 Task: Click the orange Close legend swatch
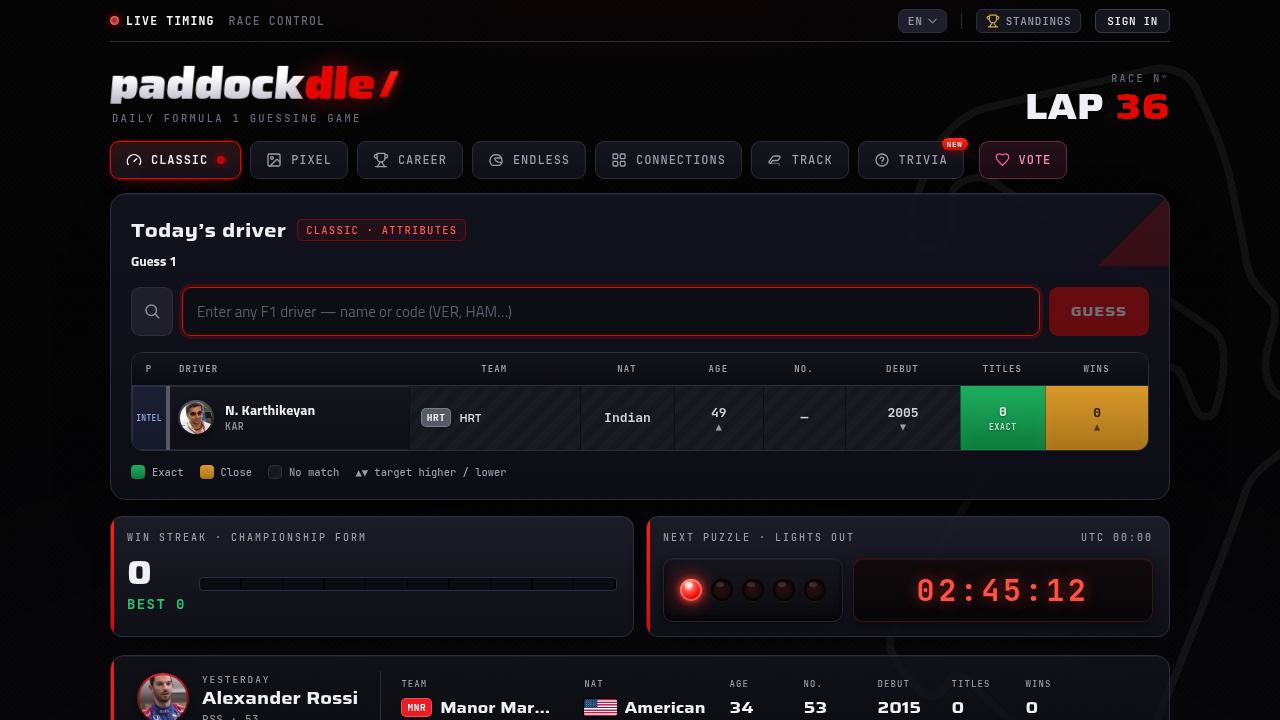[207, 472]
